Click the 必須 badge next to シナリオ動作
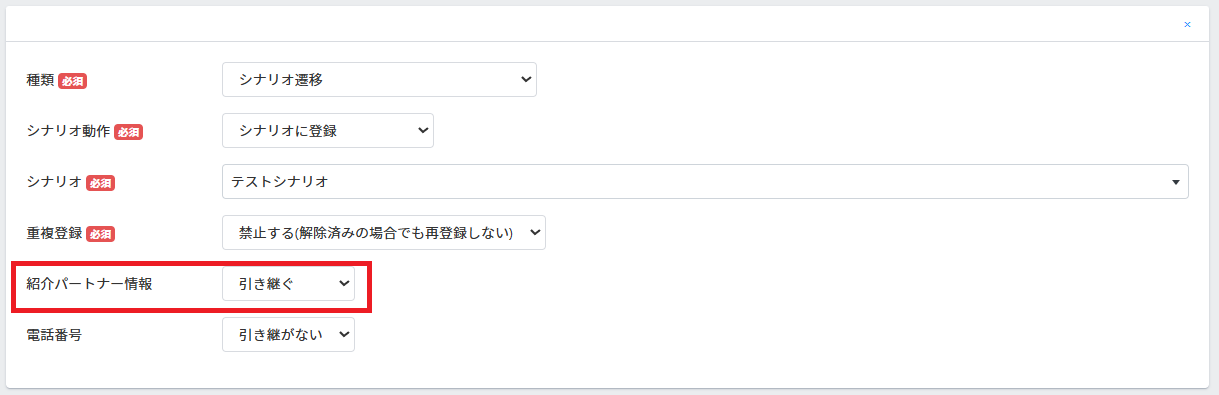This screenshot has height=395, width=1219. 128,132
